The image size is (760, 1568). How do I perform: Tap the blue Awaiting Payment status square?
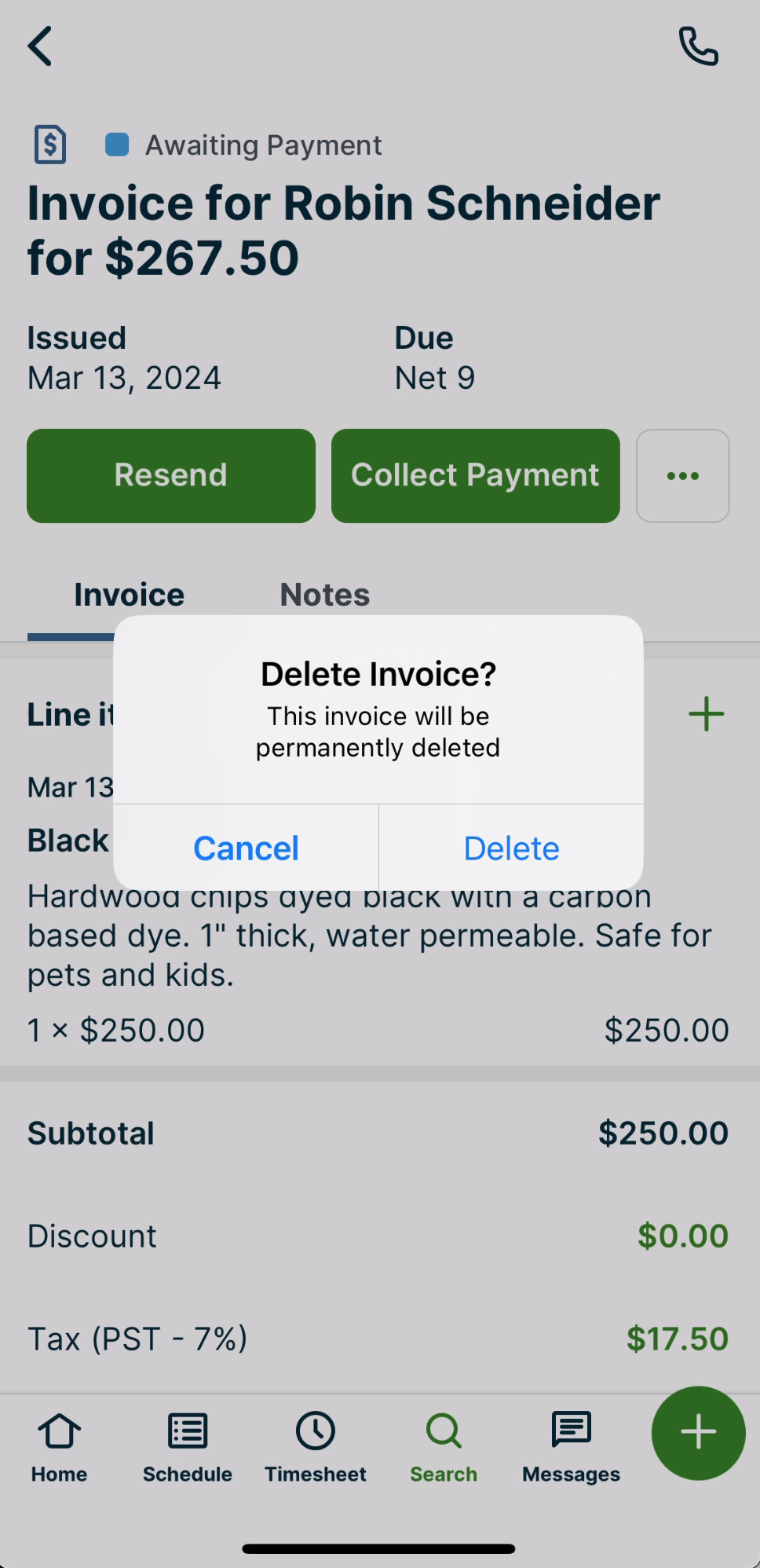tap(117, 145)
